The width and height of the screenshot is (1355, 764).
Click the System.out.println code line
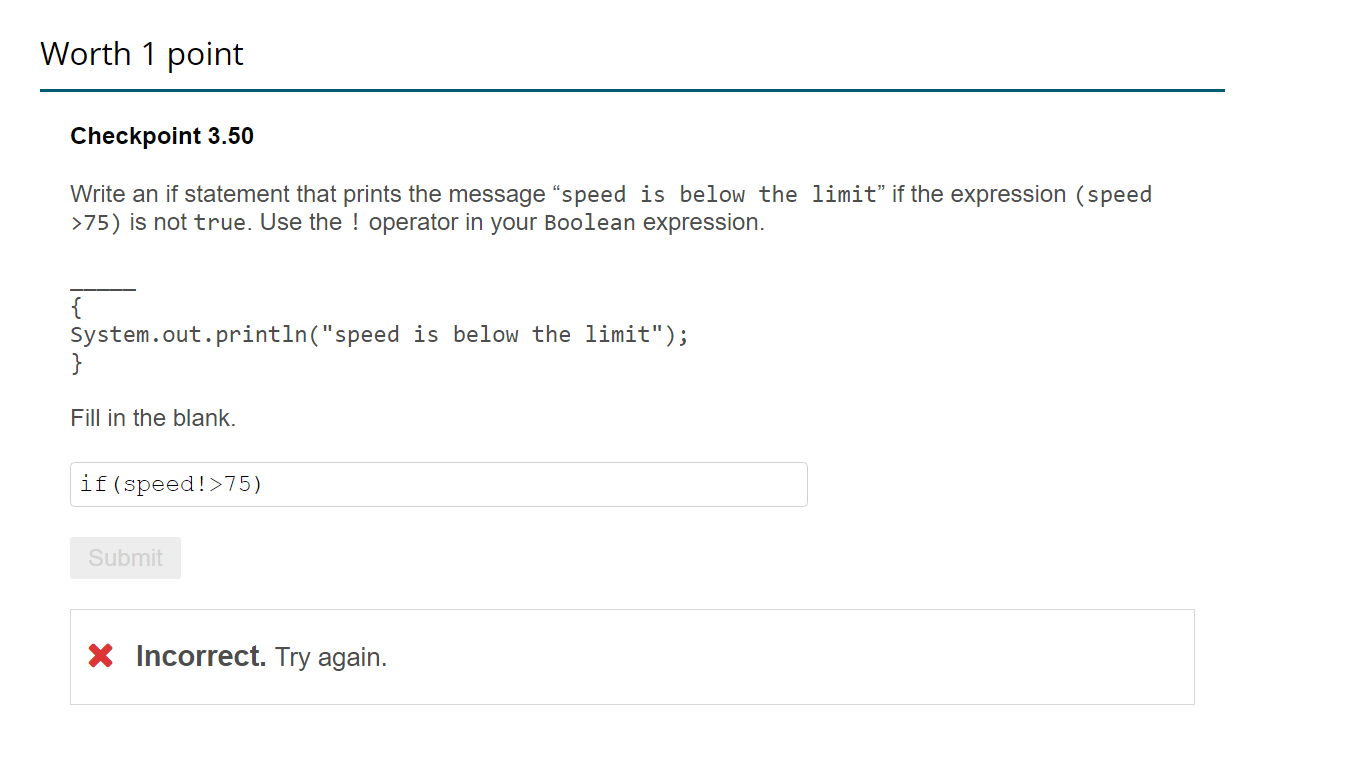tap(378, 334)
